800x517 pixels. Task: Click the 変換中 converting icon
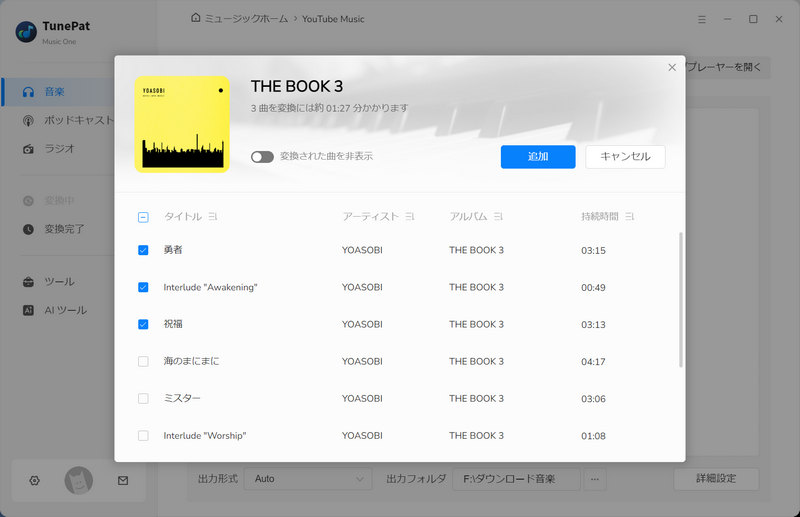[29, 201]
